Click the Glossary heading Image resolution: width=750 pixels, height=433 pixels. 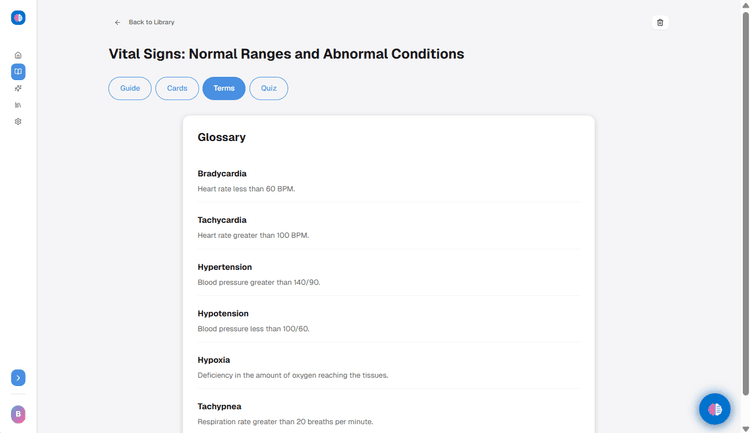(x=221, y=137)
